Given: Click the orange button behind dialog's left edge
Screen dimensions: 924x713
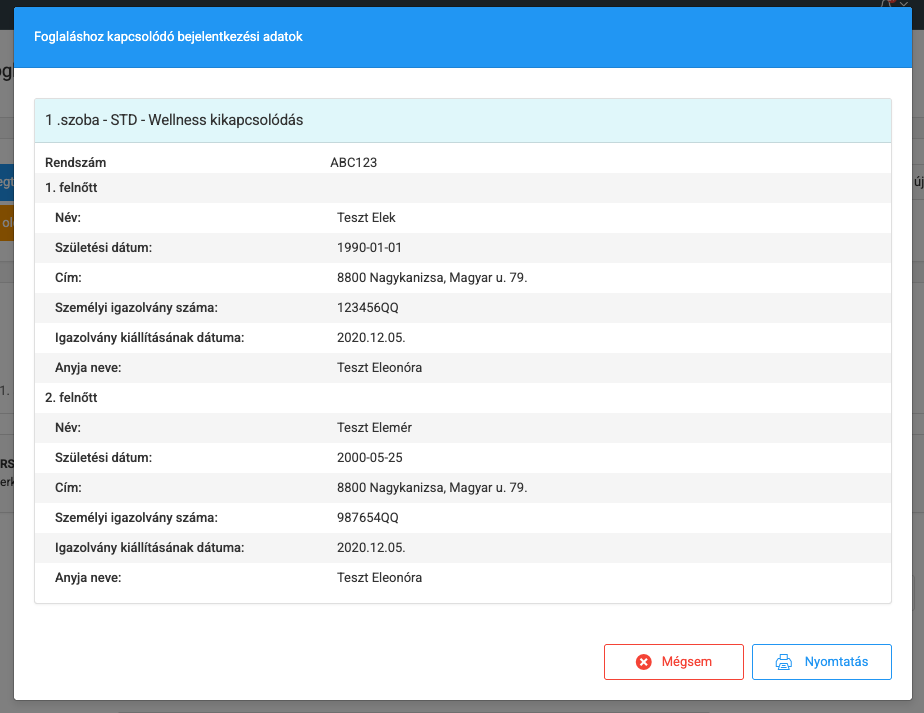Looking at the screenshot, I should pos(6,222).
